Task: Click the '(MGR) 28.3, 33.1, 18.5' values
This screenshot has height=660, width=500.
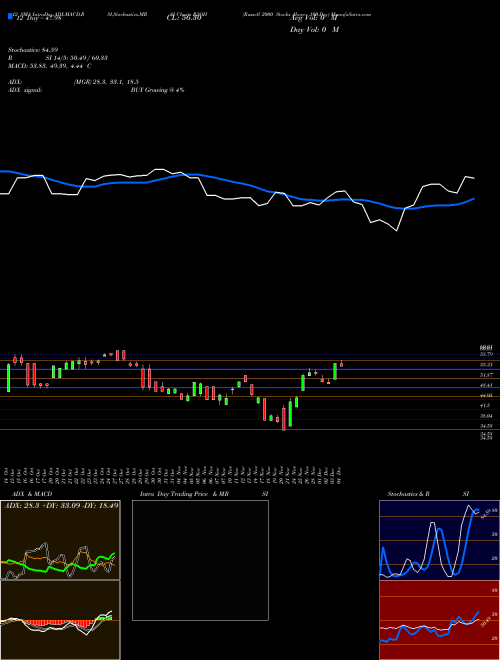Action: [106, 82]
